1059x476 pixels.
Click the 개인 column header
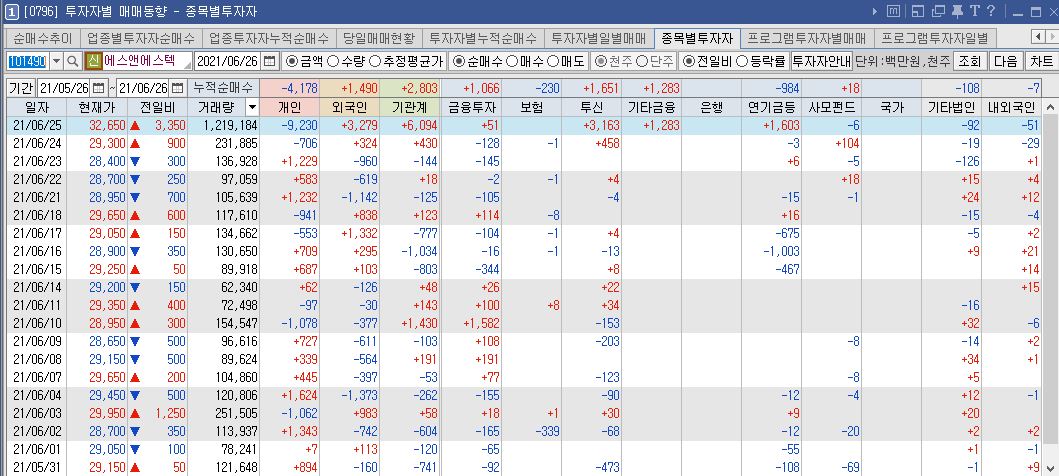289,107
